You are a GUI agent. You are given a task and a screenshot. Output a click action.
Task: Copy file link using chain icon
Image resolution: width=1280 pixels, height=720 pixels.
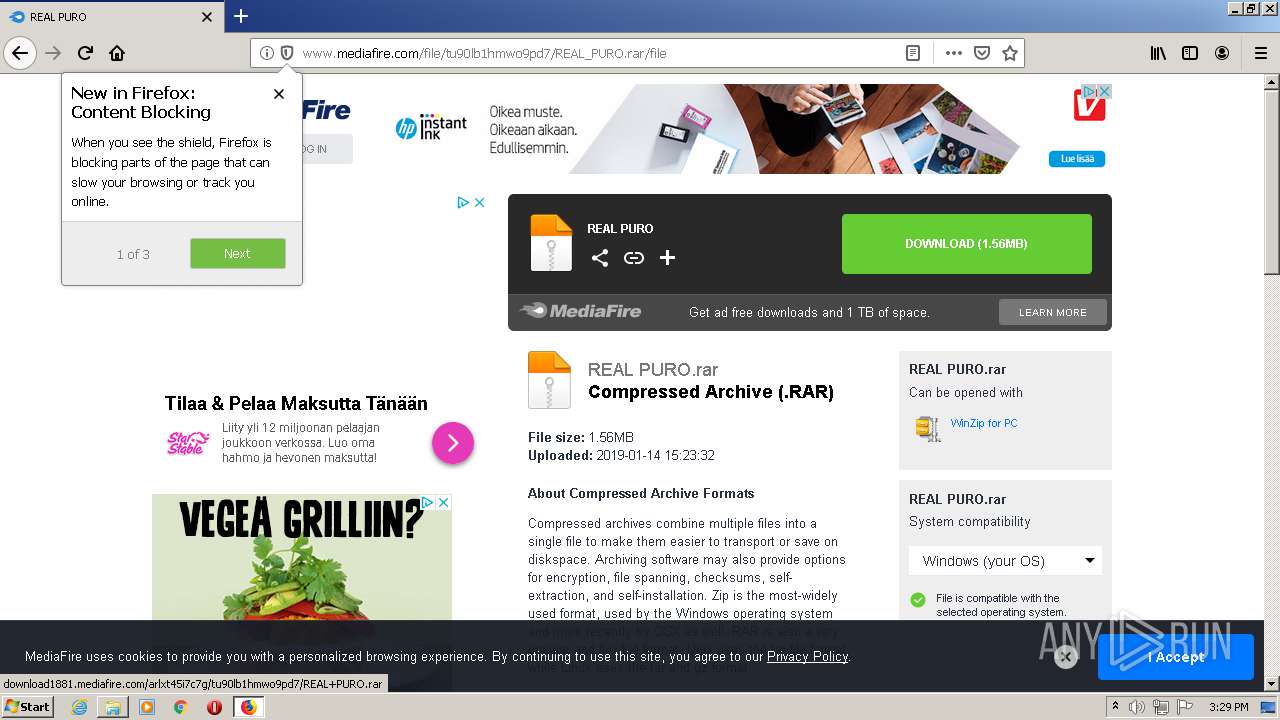[x=634, y=258]
